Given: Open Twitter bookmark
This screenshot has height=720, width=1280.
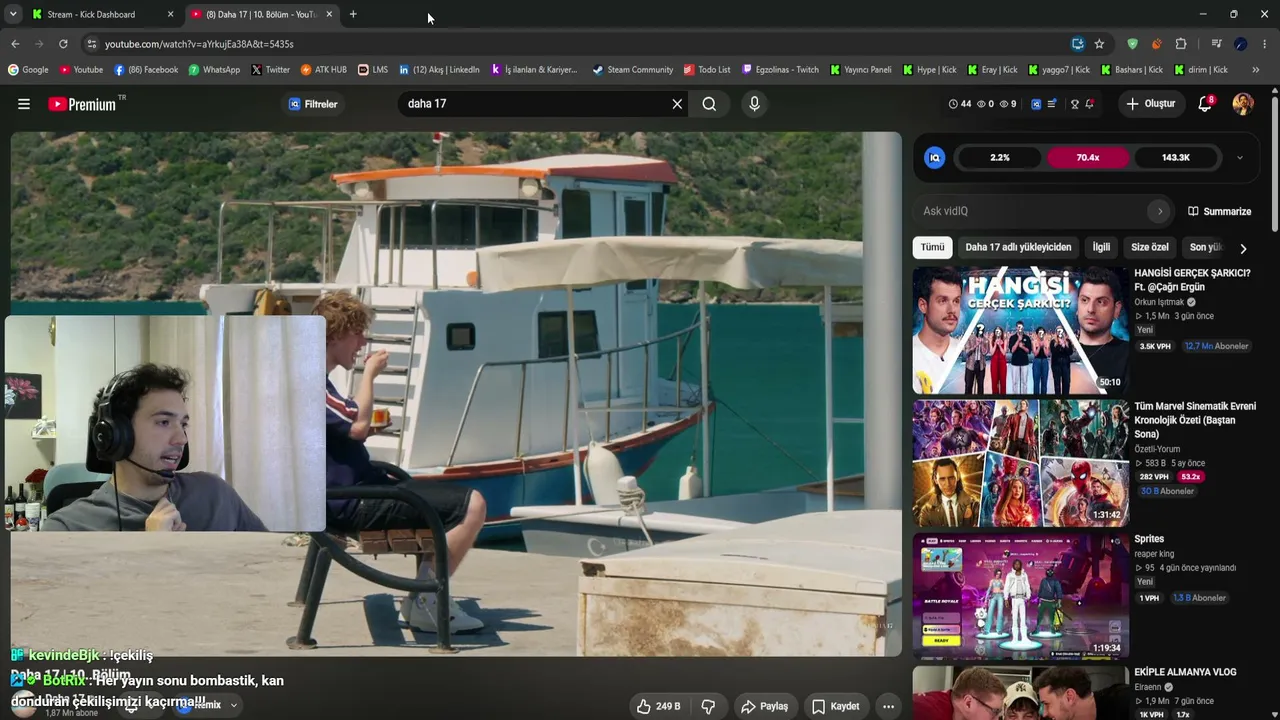Looking at the screenshot, I should [x=270, y=70].
